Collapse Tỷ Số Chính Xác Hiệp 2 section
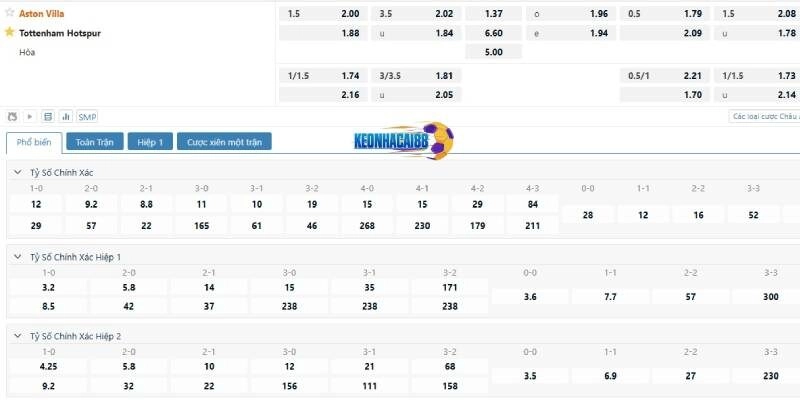Screen dimensions: 800x400 [x=17, y=336]
